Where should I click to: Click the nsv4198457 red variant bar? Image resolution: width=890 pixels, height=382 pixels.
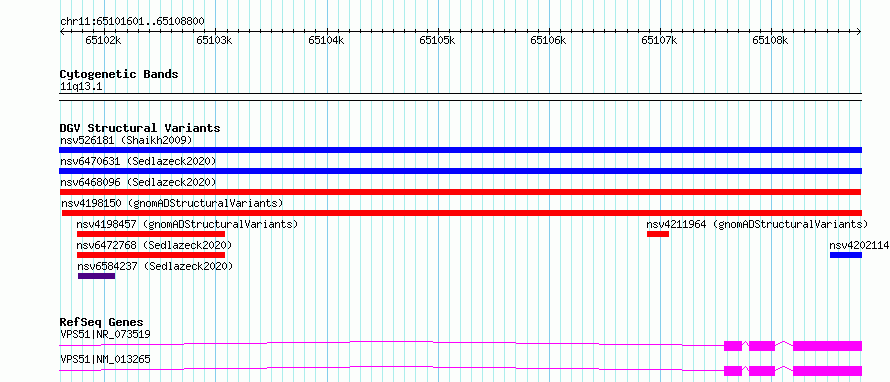click(x=151, y=234)
